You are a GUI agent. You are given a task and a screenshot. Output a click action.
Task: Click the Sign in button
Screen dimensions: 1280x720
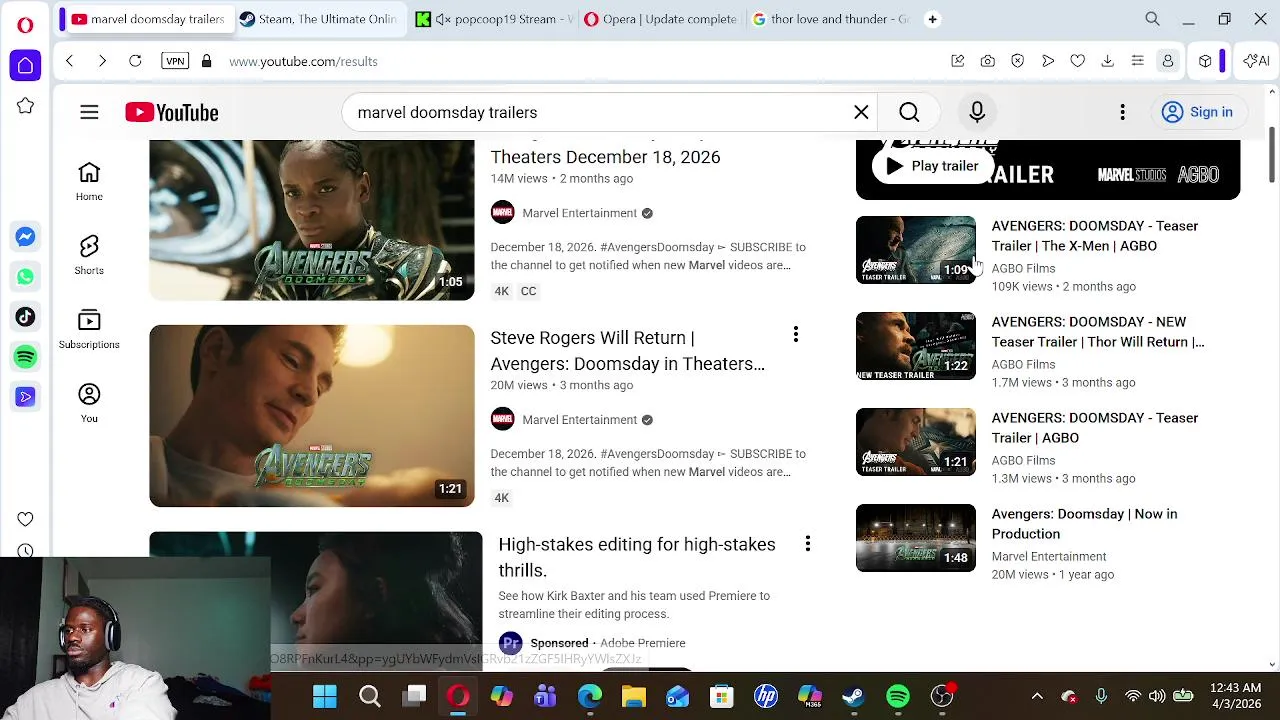point(1197,112)
